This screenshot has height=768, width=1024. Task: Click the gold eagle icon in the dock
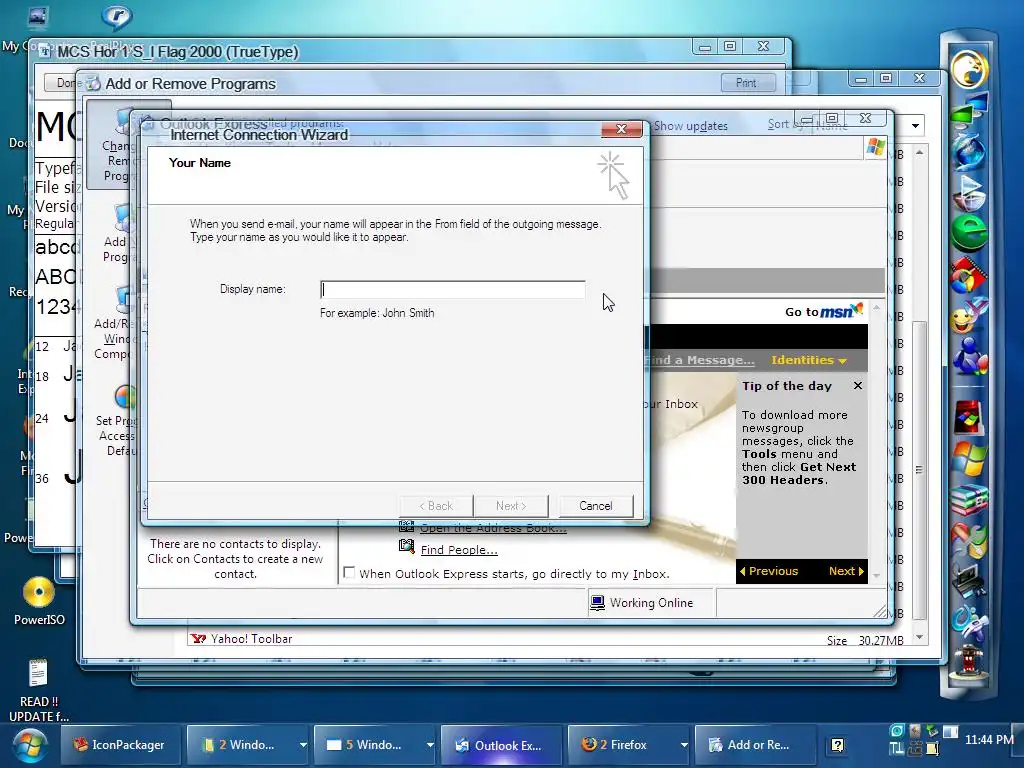(968, 69)
